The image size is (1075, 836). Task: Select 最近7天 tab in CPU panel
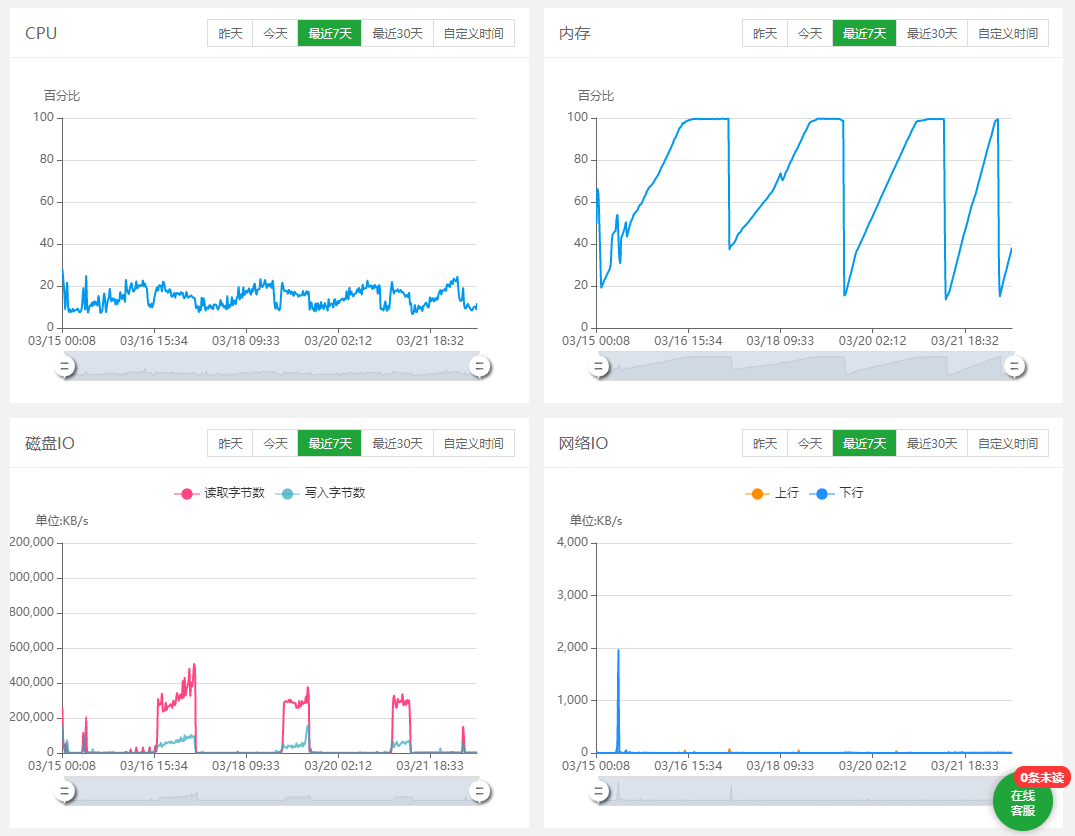[x=330, y=34]
